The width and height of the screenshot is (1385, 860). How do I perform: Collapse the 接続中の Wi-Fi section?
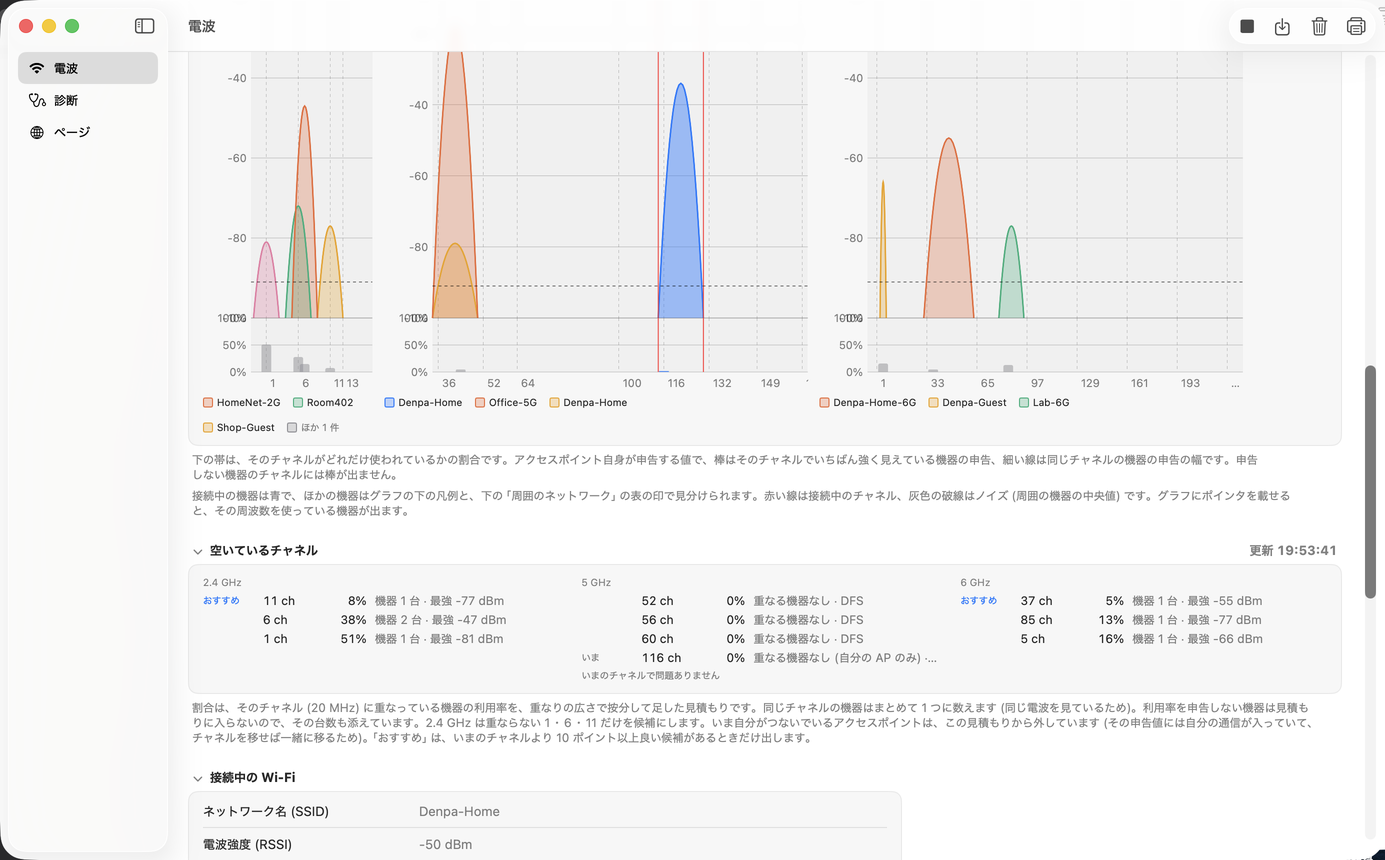(197, 778)
